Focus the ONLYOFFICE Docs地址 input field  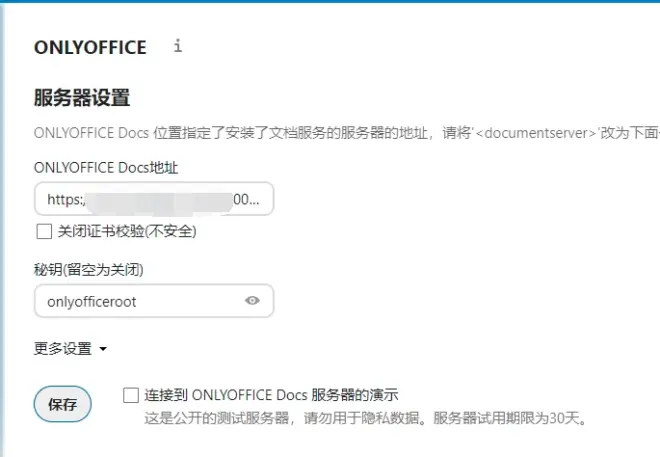154,199
